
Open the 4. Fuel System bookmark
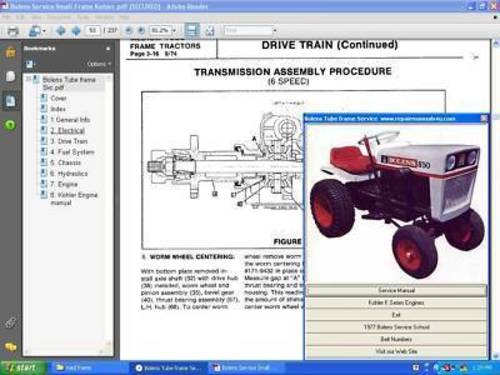coord(72,152)
